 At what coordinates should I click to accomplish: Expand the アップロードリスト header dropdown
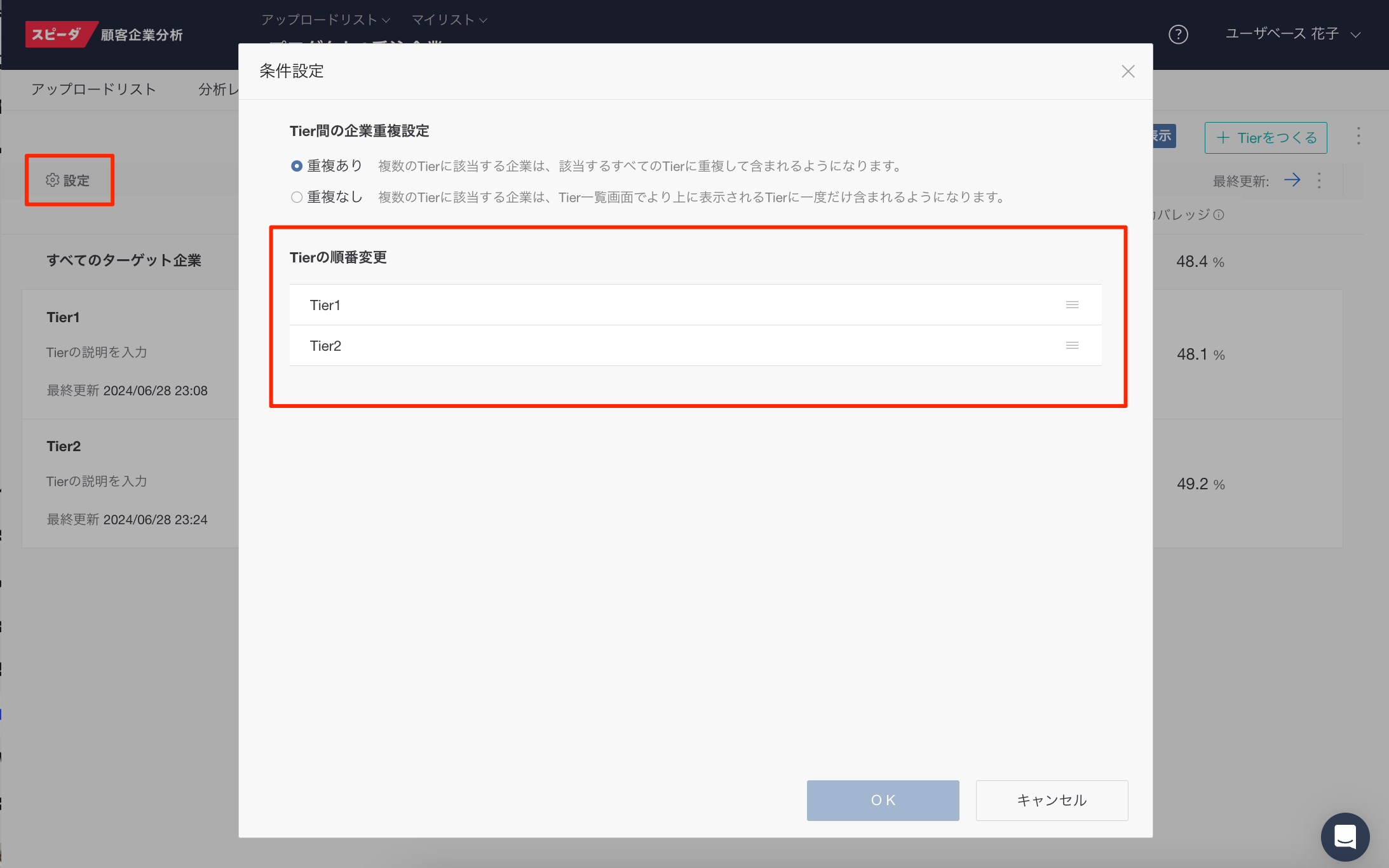click(x=325, y=20)
